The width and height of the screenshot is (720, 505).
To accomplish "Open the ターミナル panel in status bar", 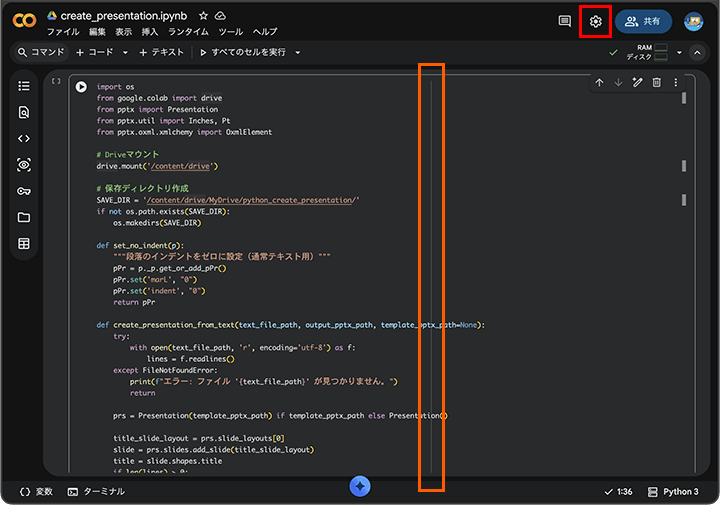I will (96, 492).
